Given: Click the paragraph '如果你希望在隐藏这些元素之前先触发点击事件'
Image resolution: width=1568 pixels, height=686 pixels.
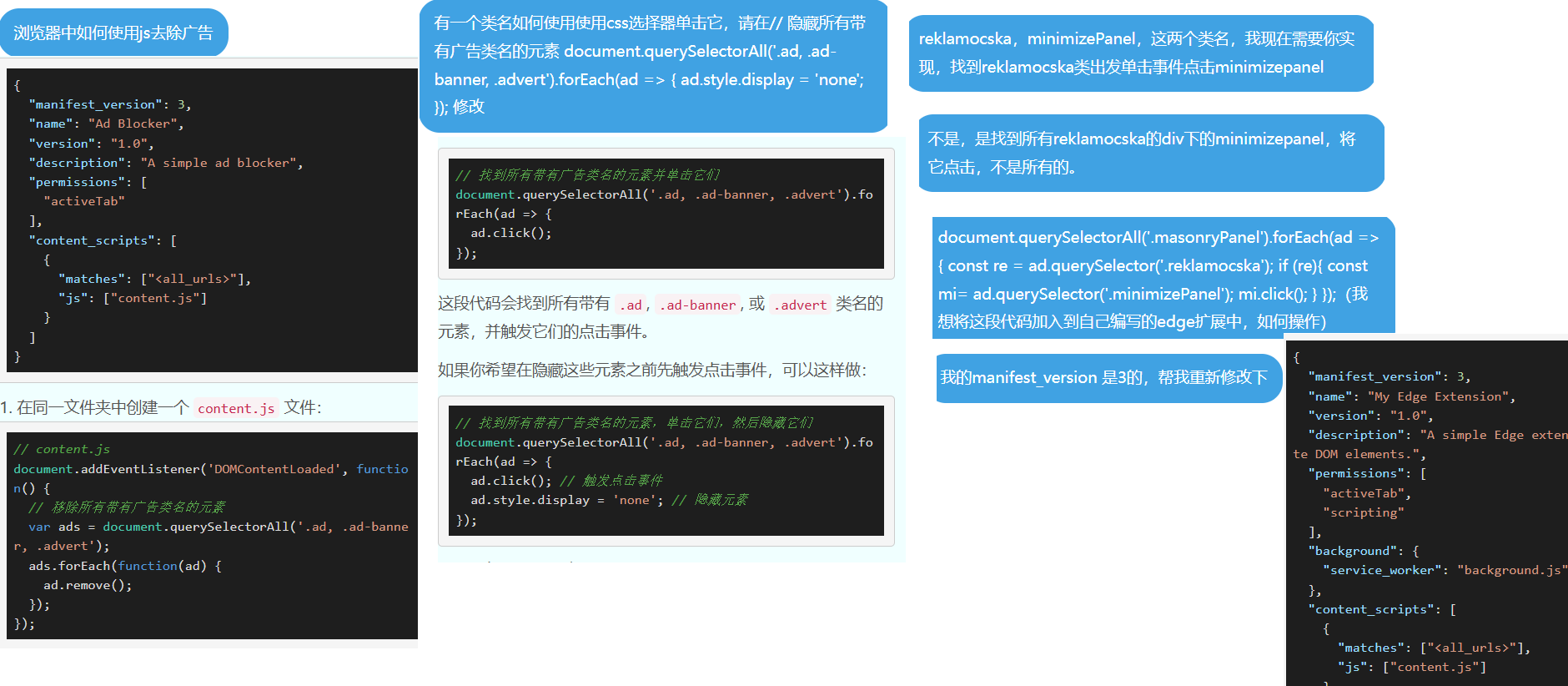Looking at the screenshot, I should (x=652, y=370).
